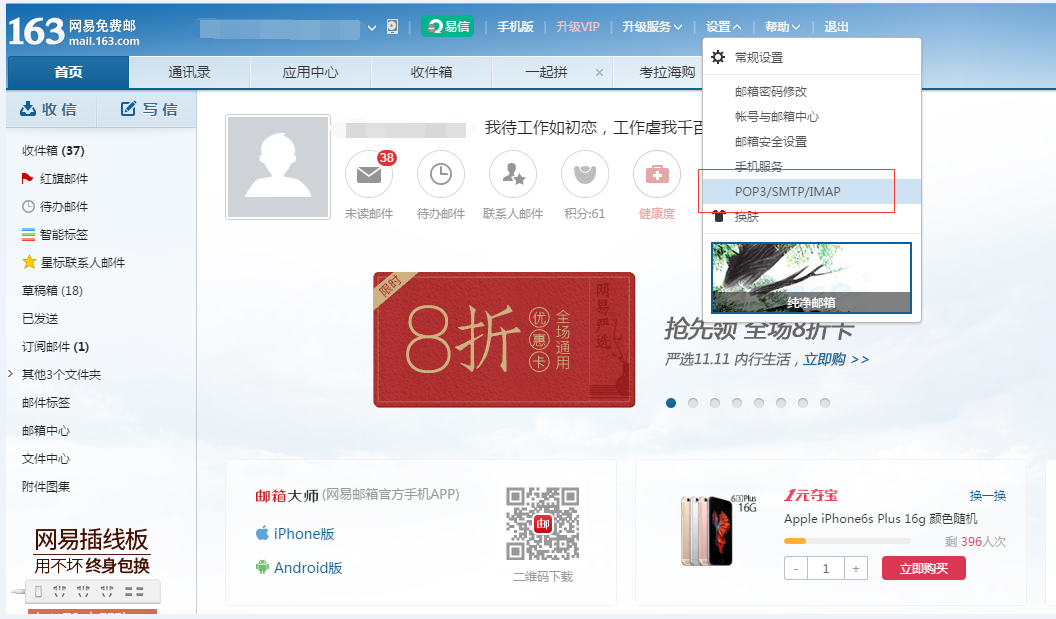Viewport: 1056px width, 619px height.
Task: Select the third banner carousel dot
Action: (x=715, y=403)
